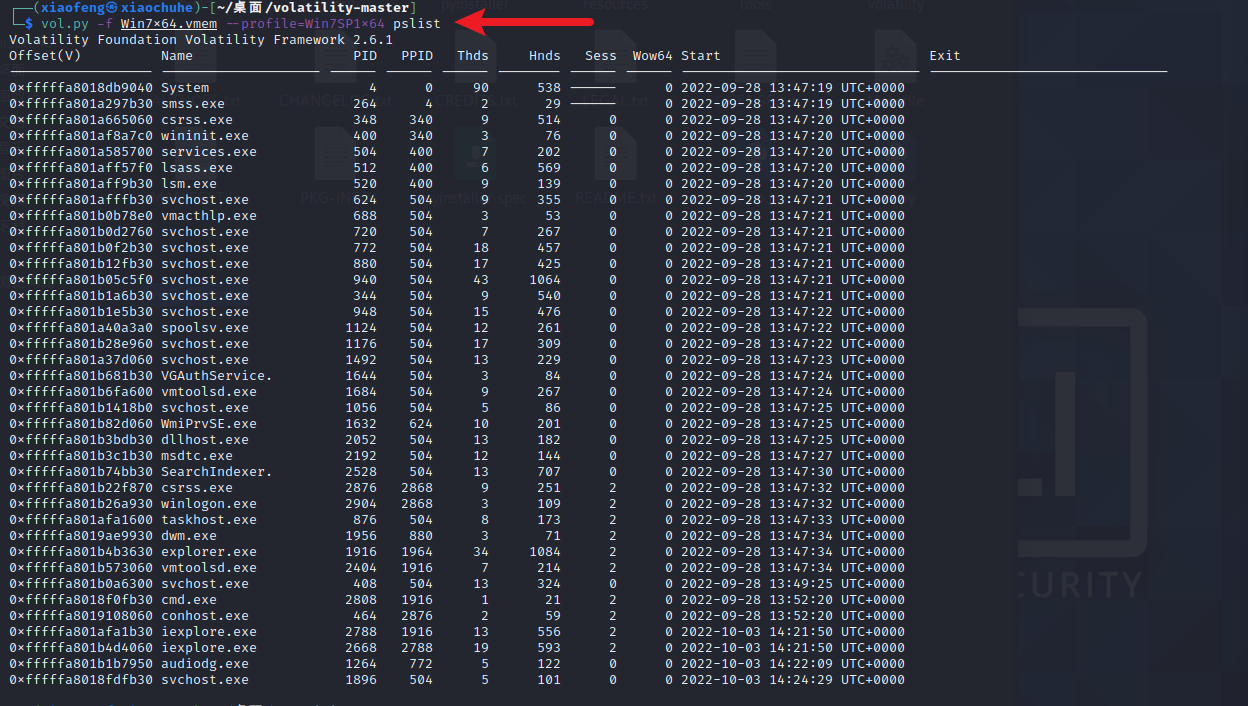Click the thread count 90 for System
The height and width of the screenshot is (706, 1248).
coord(481,87)
